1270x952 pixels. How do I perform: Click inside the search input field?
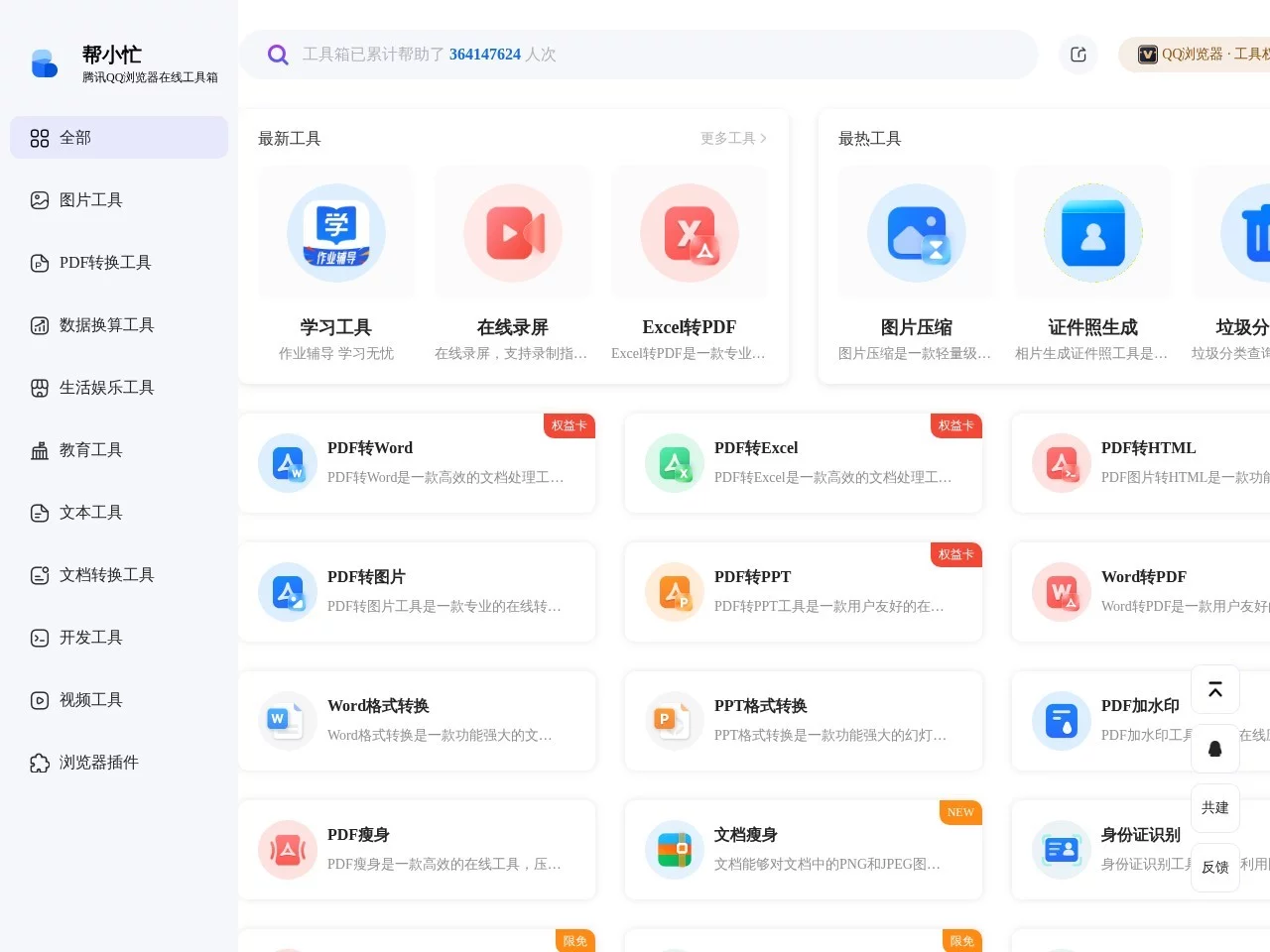[x=635, y=55]
